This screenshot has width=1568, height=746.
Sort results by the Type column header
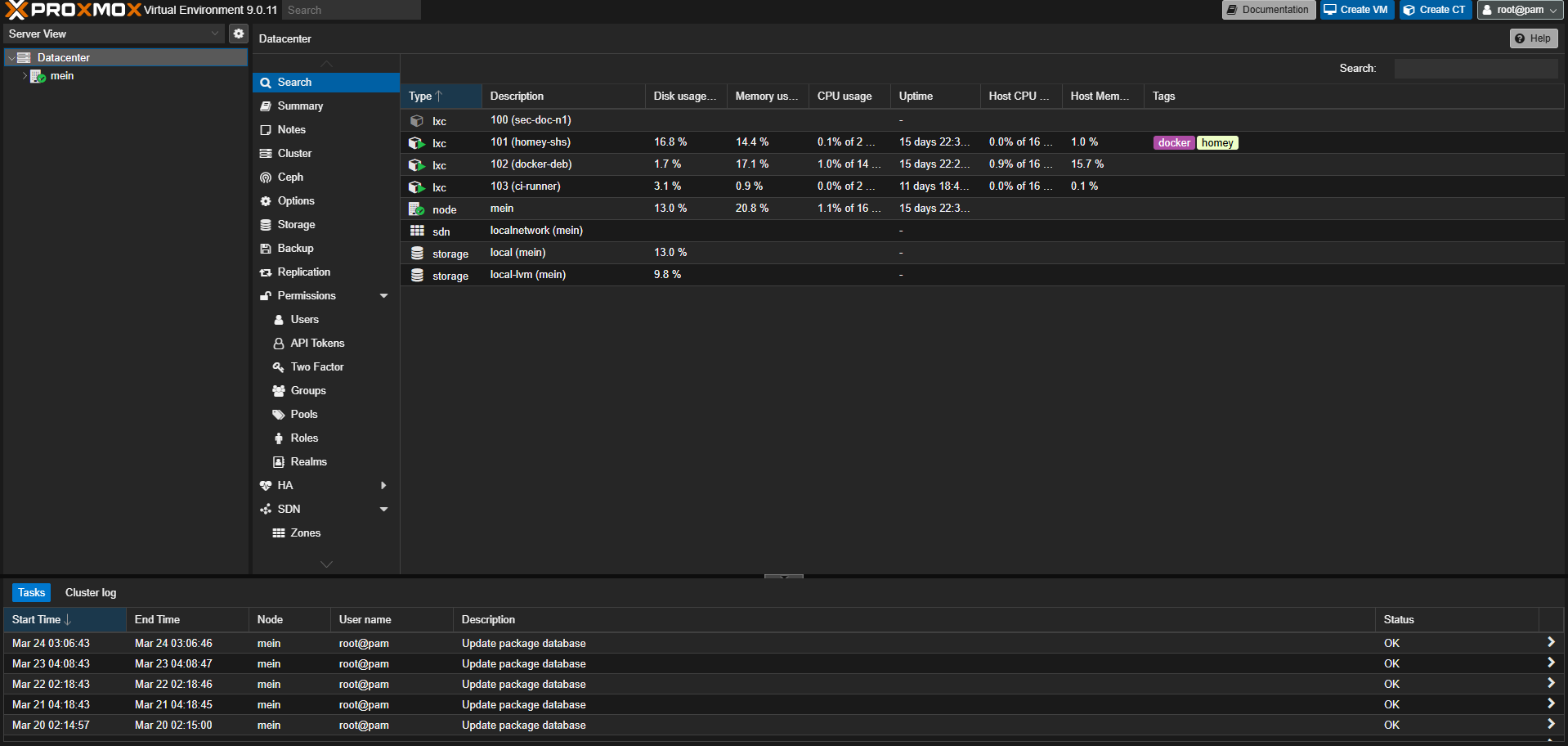click(x=419, y=96)
